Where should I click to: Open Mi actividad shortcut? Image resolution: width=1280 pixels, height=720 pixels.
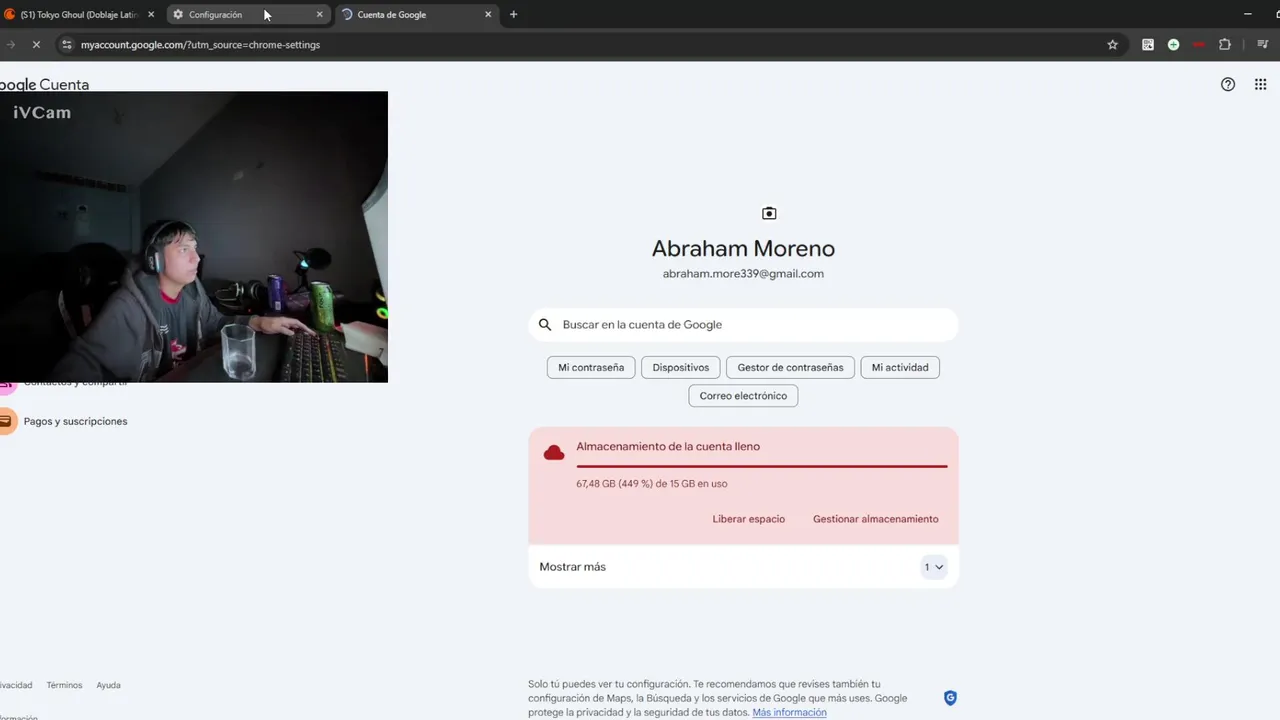(900, 368)
